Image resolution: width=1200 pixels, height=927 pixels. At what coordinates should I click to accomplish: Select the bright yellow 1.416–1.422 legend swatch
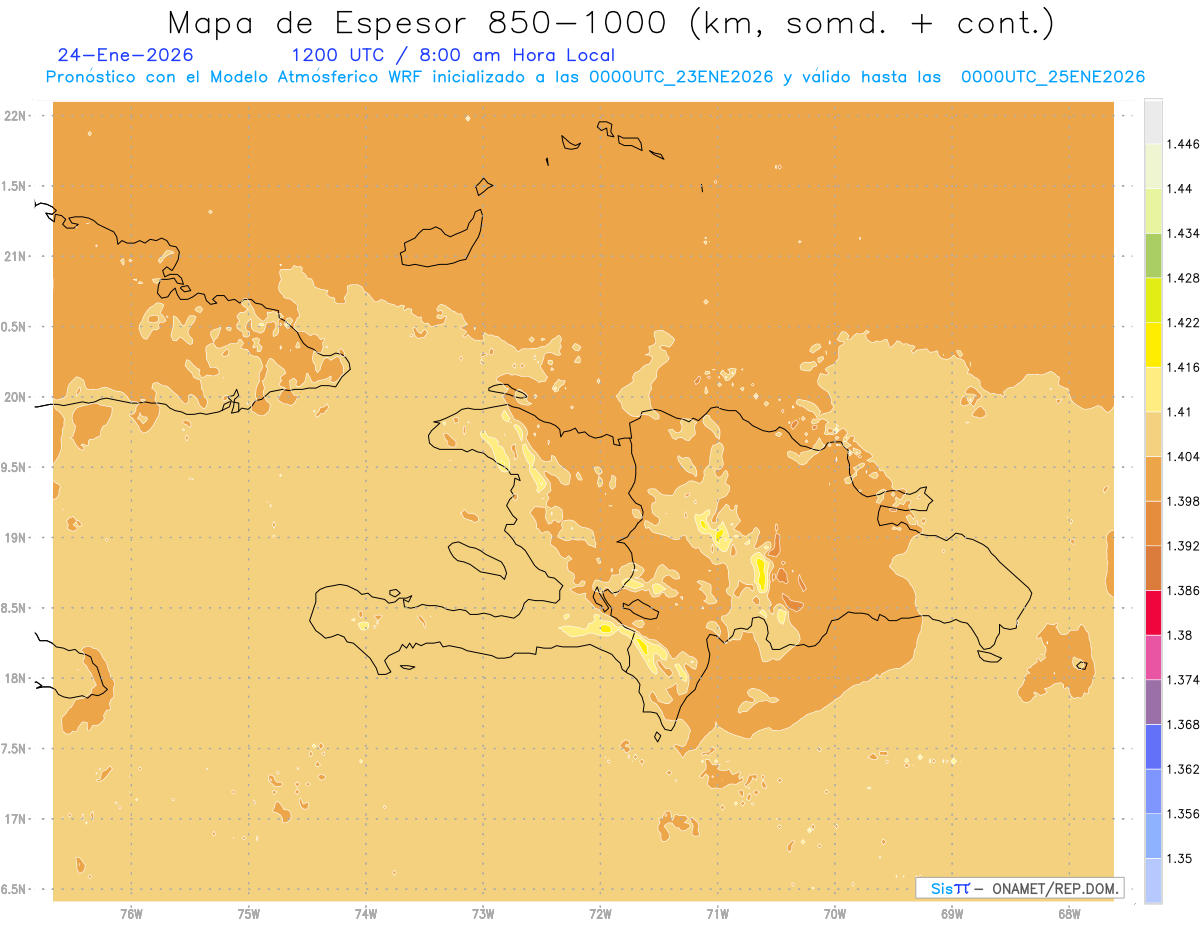coord(1153,344)
